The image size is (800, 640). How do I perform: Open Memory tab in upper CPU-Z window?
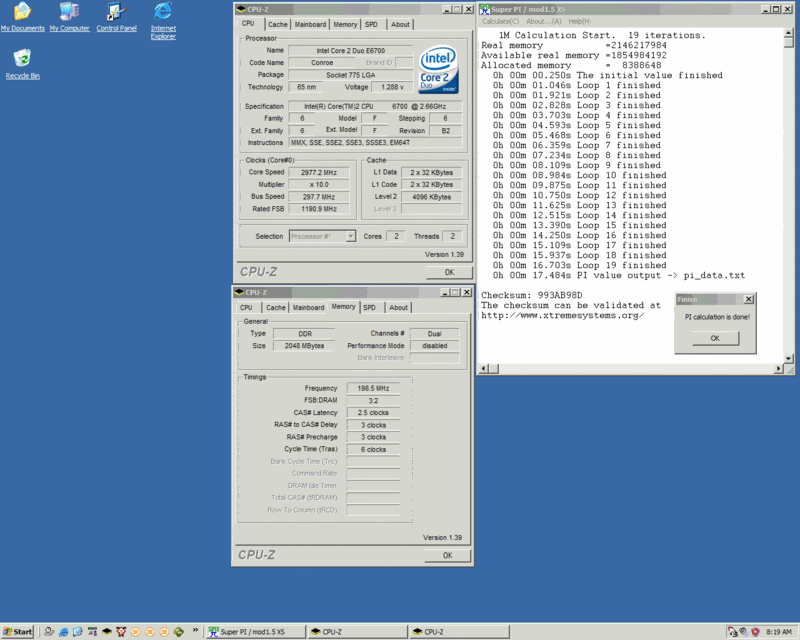345,24
